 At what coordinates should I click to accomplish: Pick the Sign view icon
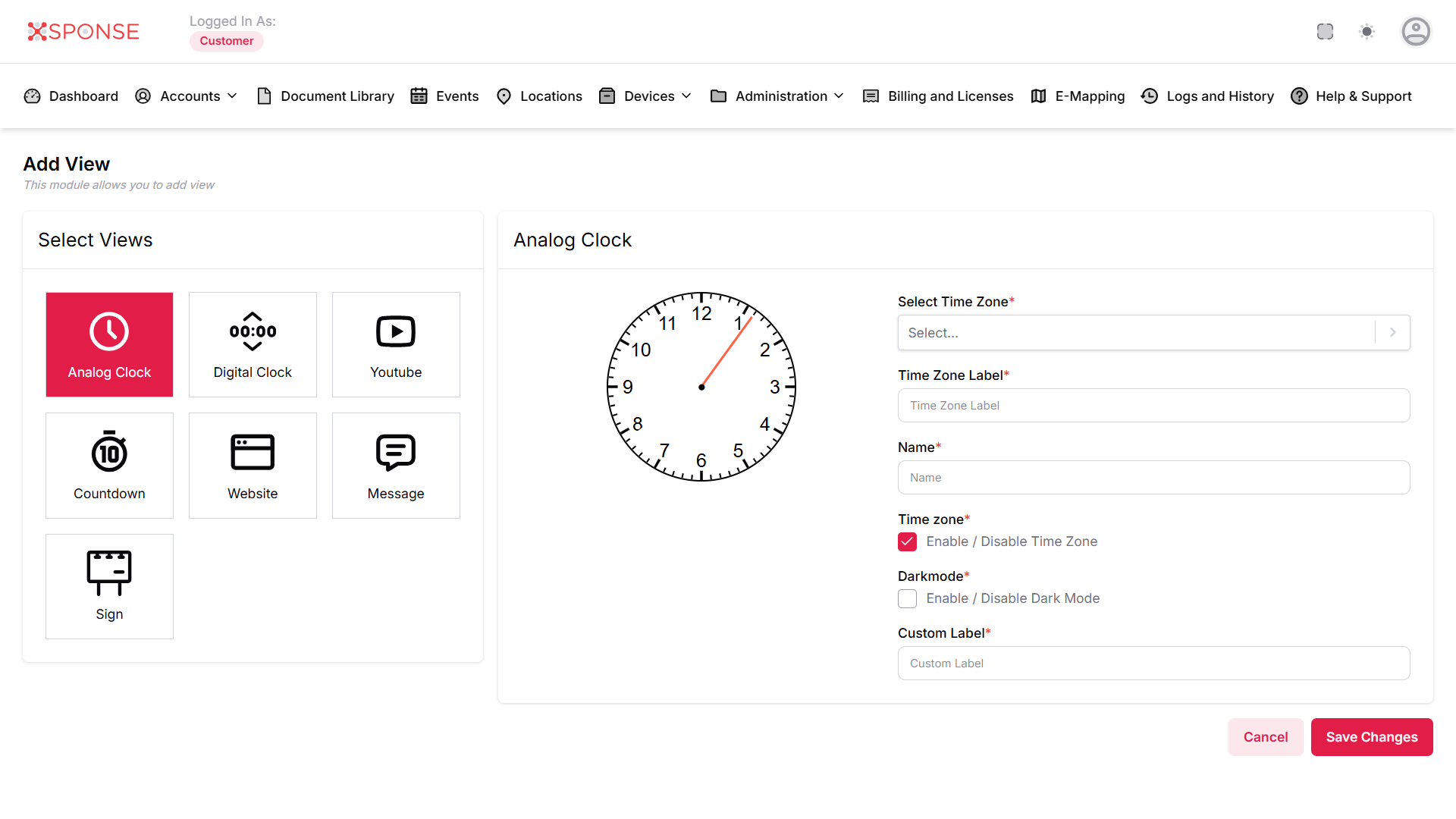109,585
